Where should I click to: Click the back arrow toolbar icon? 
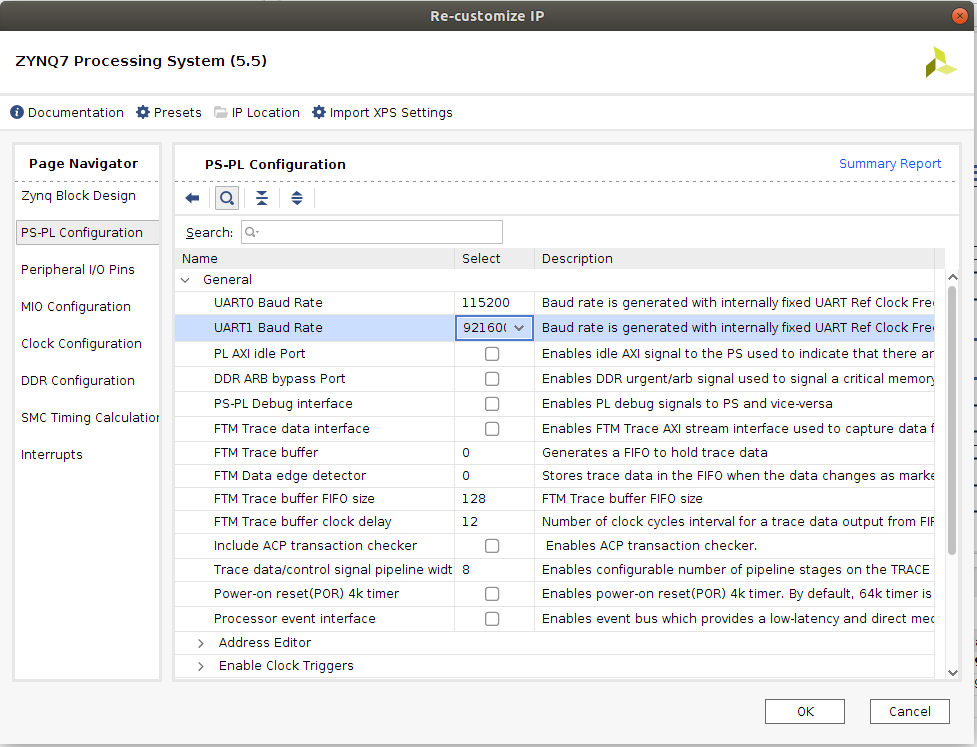pos(193,198)
